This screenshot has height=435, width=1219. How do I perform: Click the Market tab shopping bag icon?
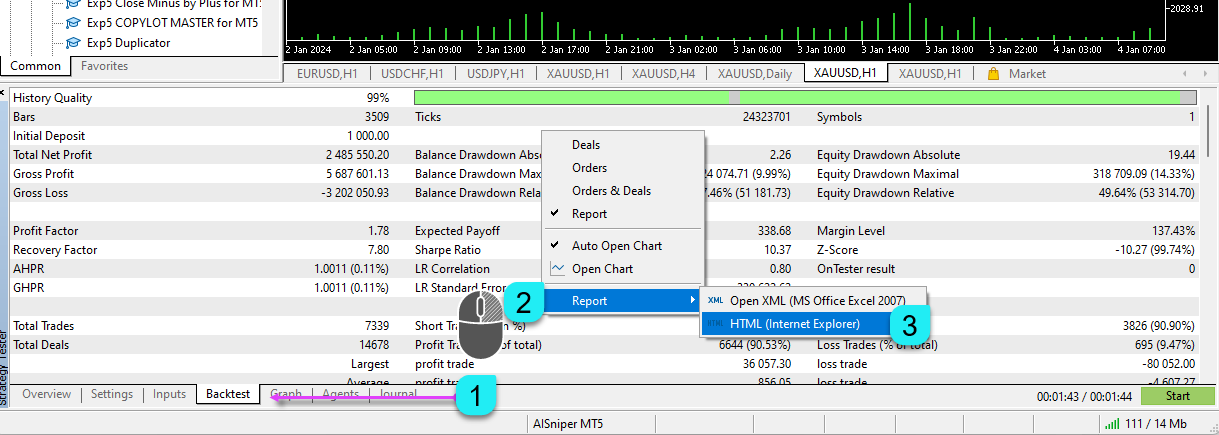993,74
